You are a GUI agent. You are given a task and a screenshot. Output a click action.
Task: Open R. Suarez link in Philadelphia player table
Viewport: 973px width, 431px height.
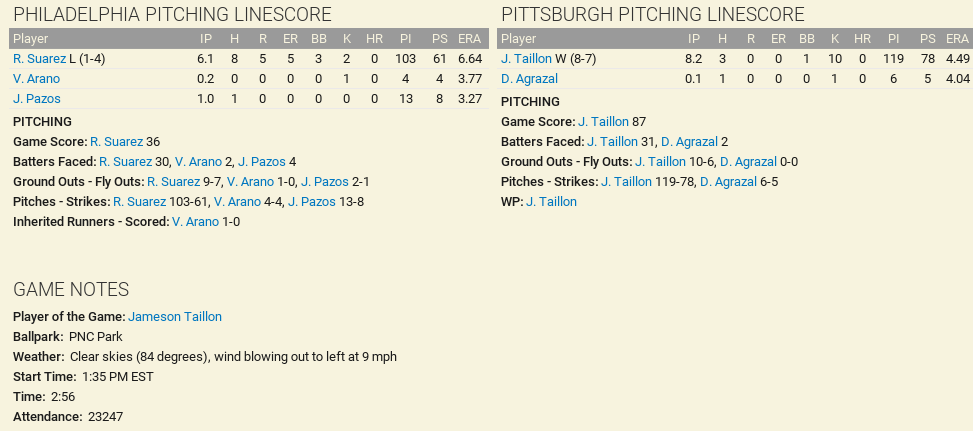click(39, 59)
